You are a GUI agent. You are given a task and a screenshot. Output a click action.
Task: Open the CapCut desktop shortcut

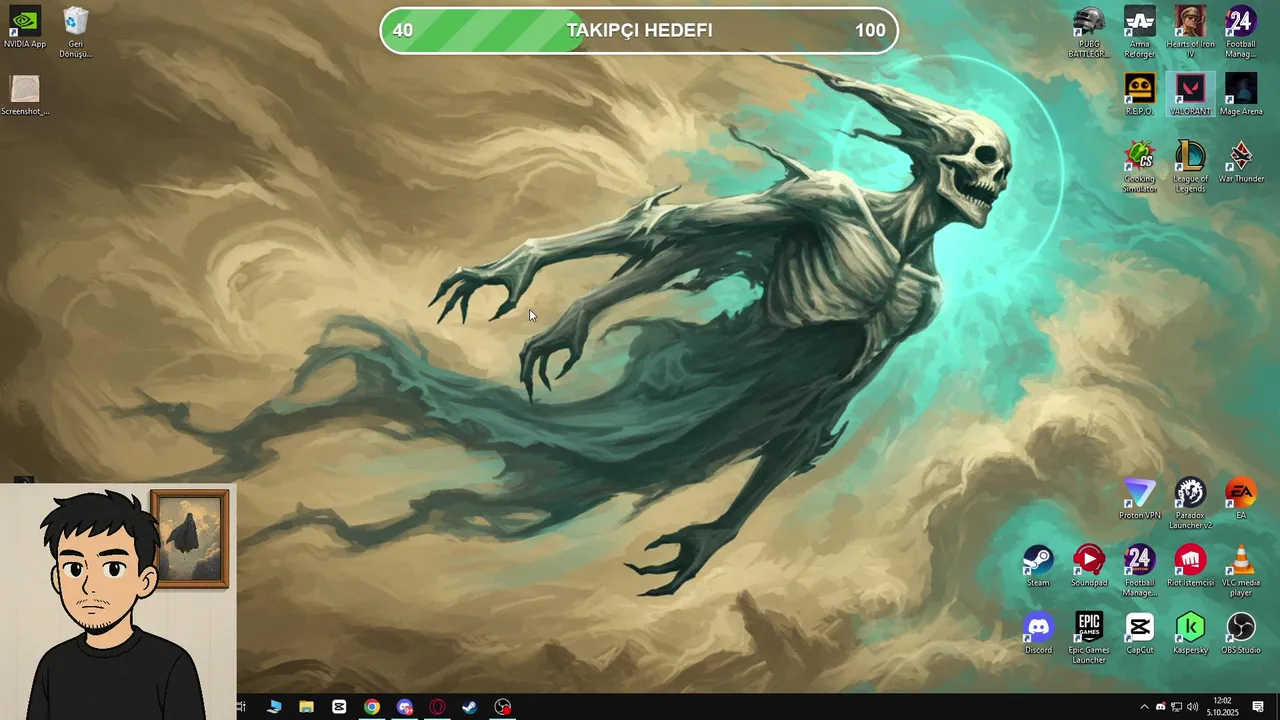(1140, 633)
